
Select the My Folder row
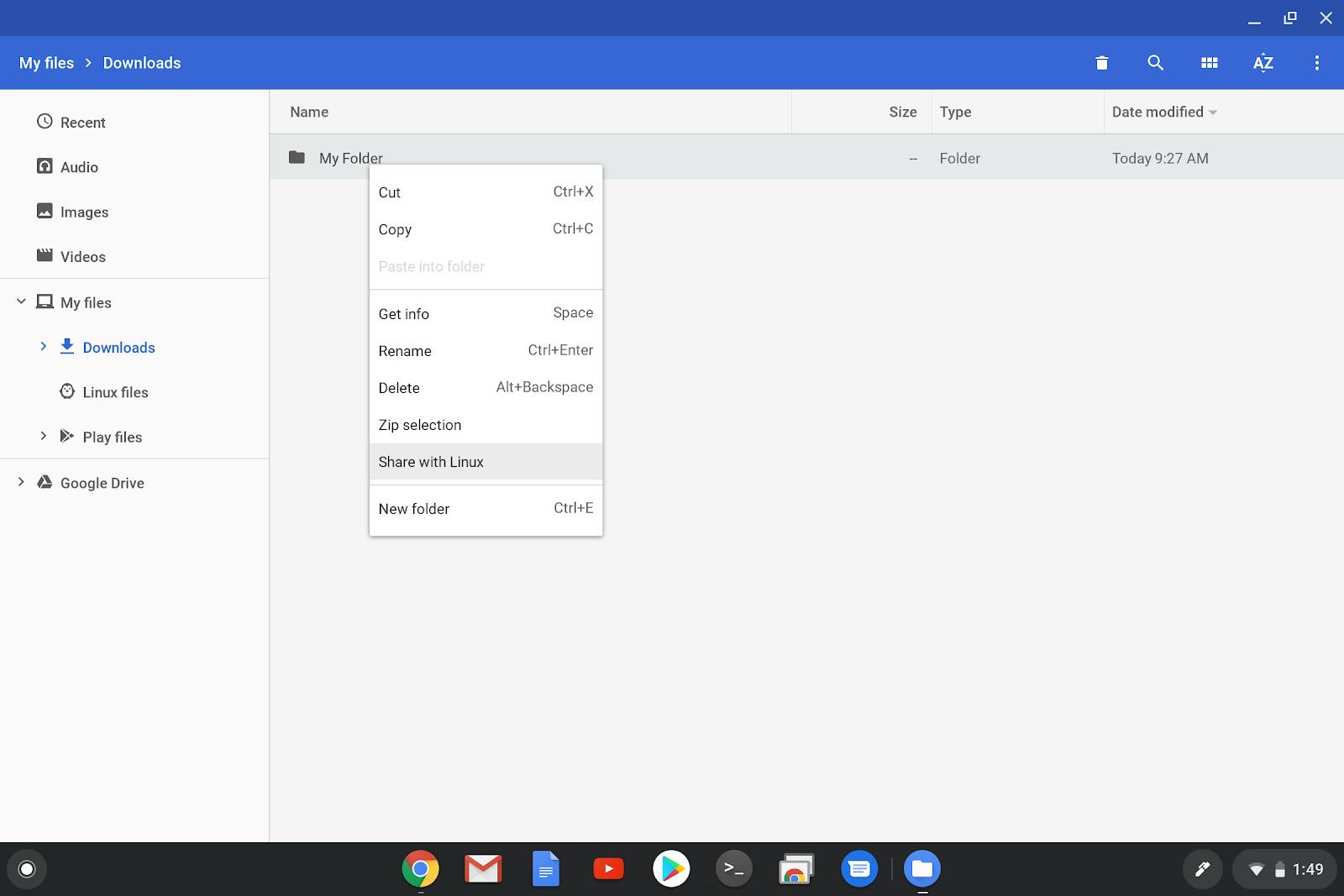click(x=350, y=158)
